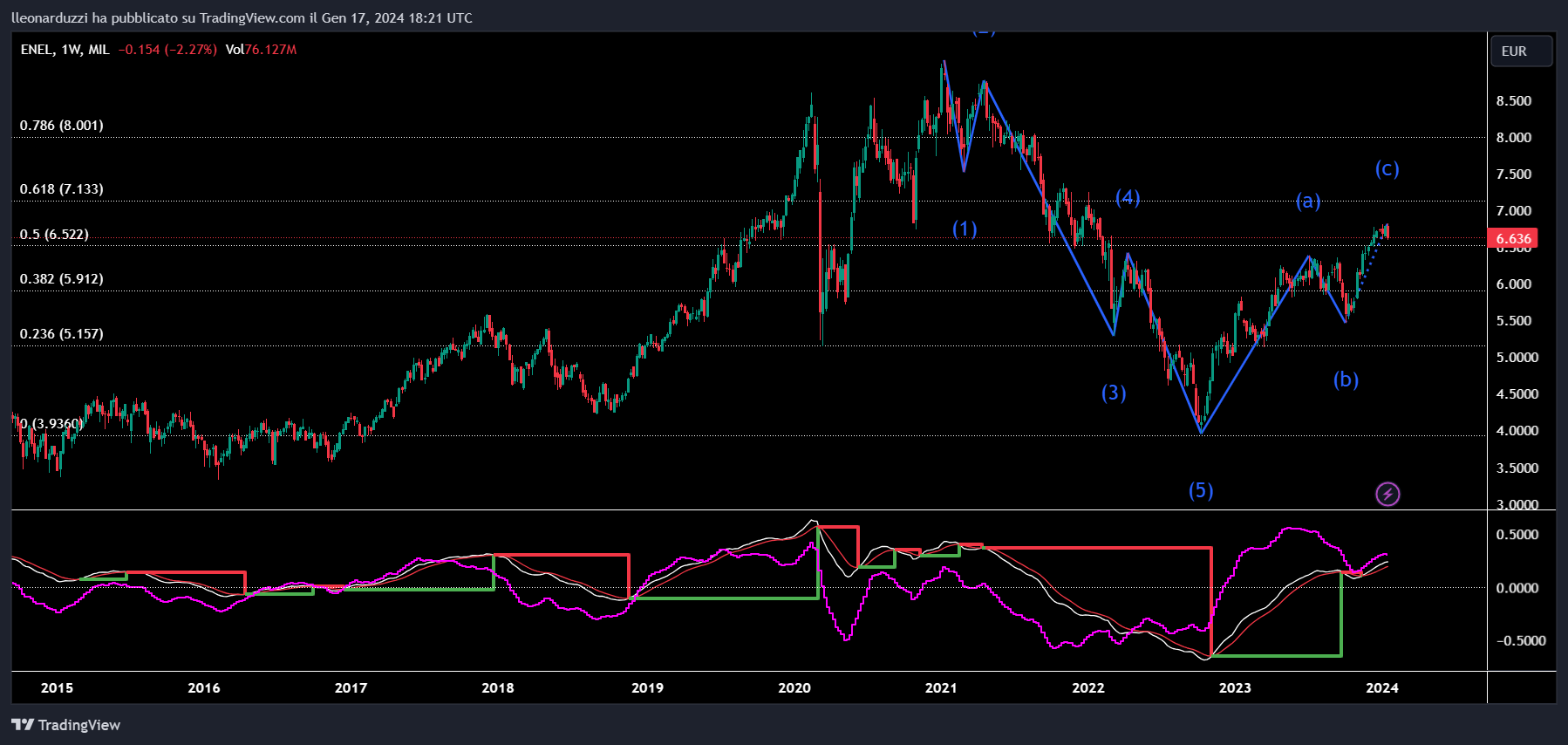The image size is (1568, 745).
Task: Click the 3.5000 price axis value
Action: 1517,468
